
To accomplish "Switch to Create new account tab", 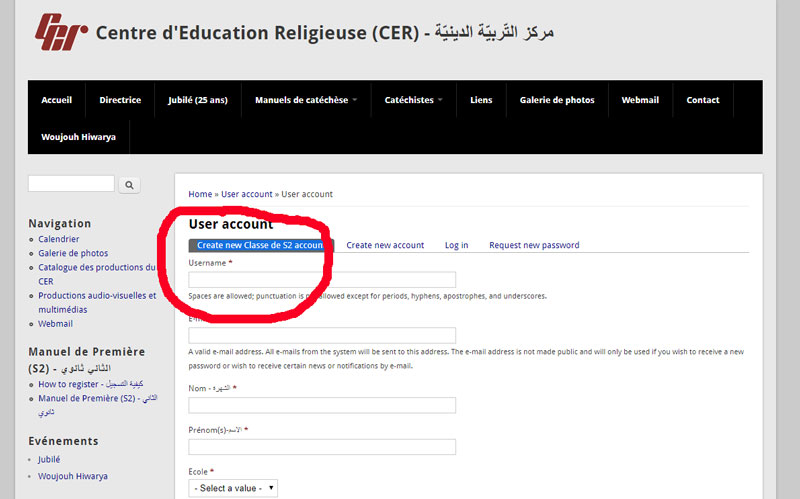I will point(385,245).
